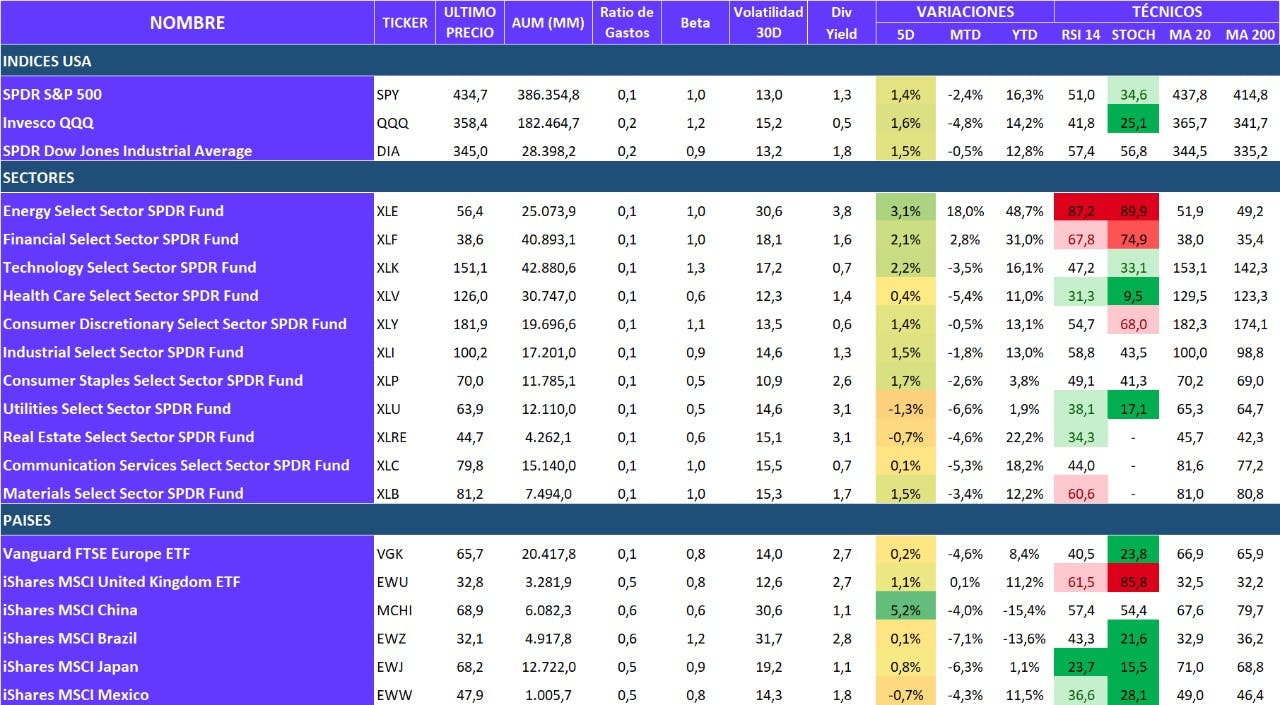Select the QQQ ticker cell
Screen dimensions: 1280x705
[405, 122]
